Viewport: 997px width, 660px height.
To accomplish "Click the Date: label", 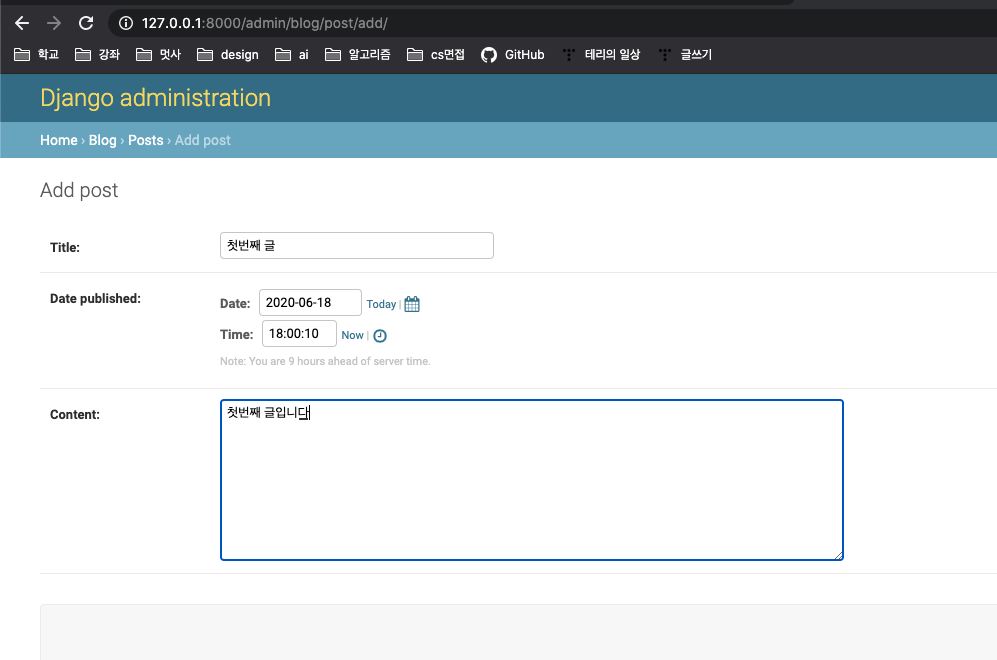I will 235,303.
